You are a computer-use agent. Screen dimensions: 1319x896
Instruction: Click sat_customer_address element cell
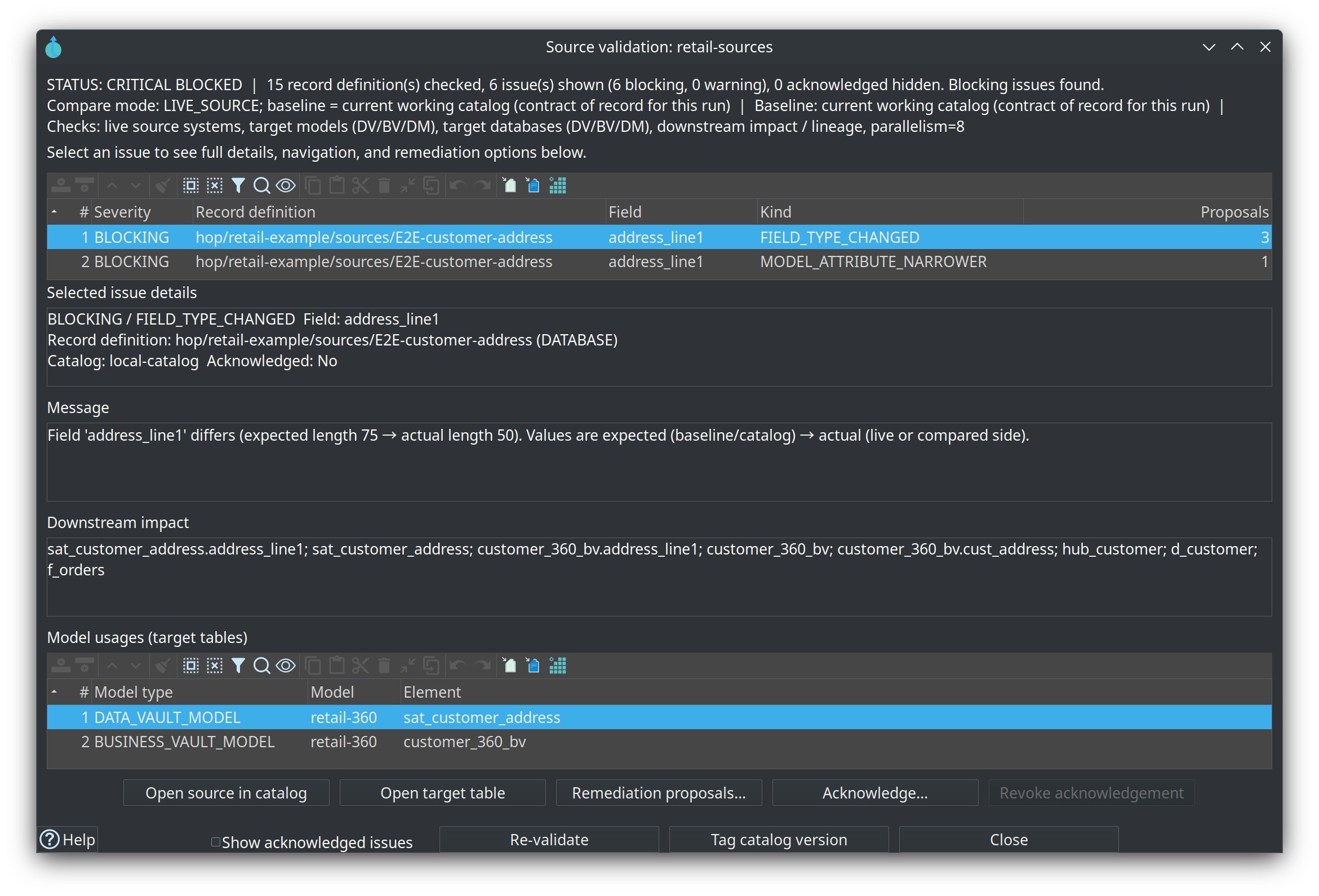tap(482, 717)
